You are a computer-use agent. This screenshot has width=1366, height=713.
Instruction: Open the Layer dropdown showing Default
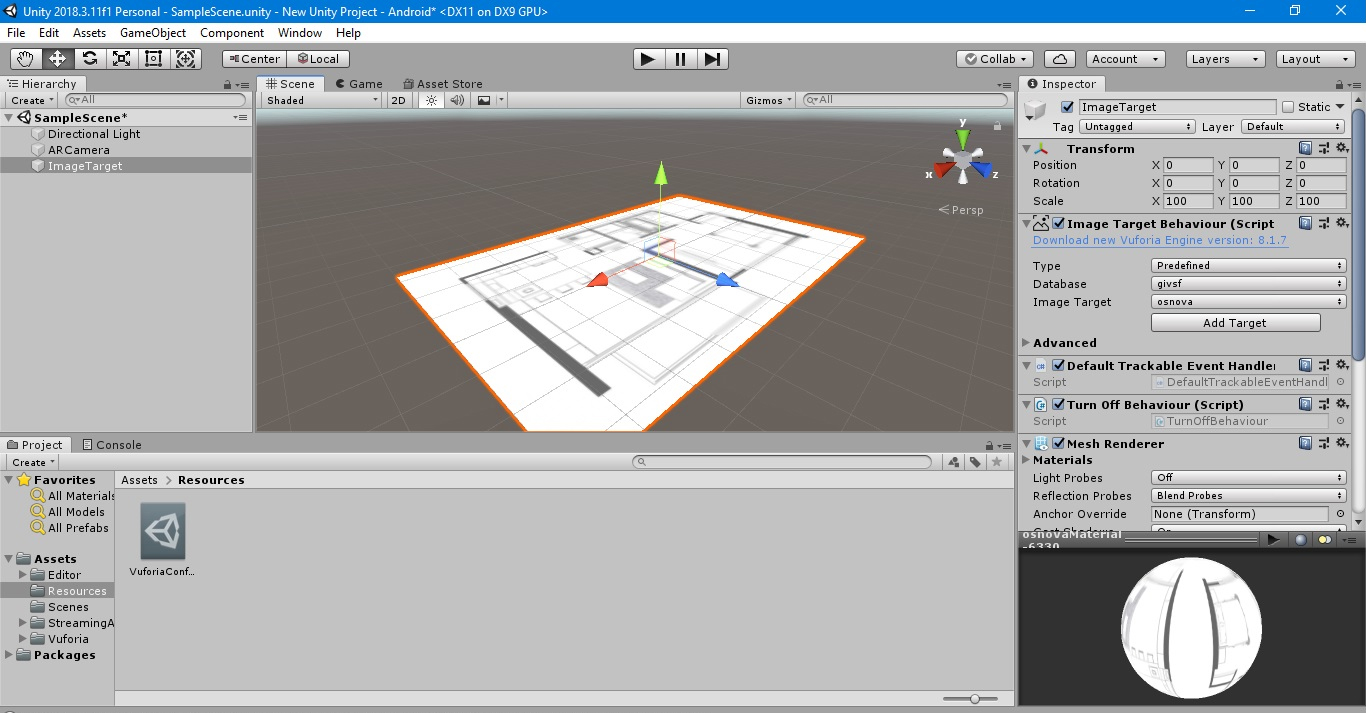[1293, 127]
